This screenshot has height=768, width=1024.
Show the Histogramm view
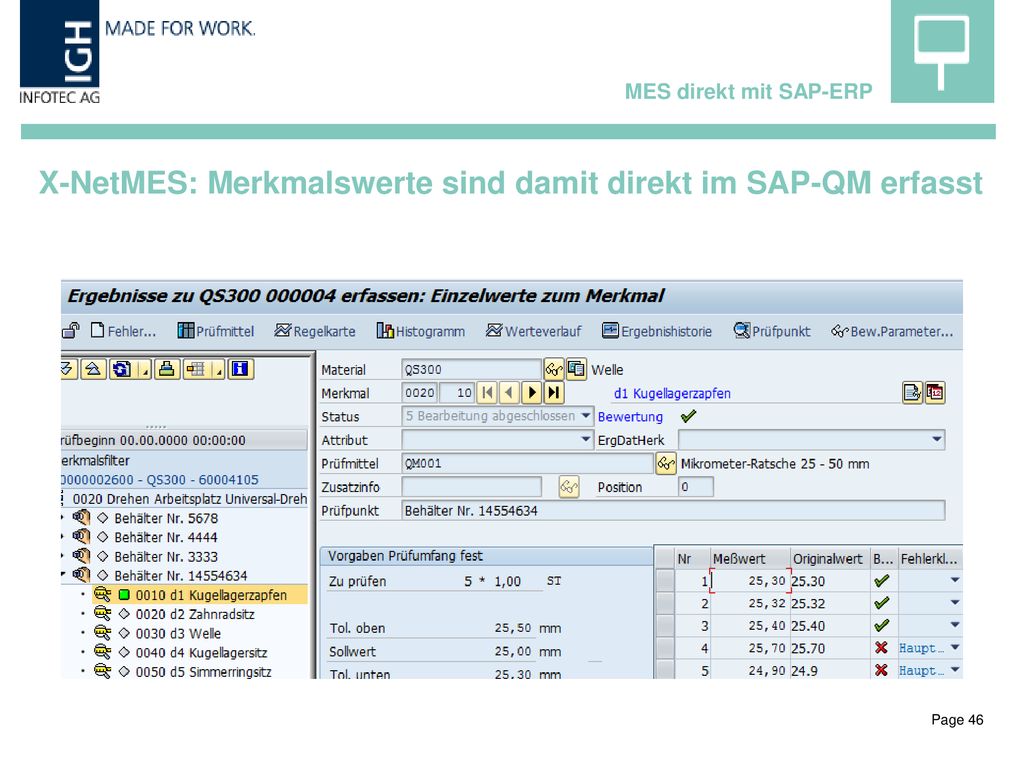pos(421,331)
